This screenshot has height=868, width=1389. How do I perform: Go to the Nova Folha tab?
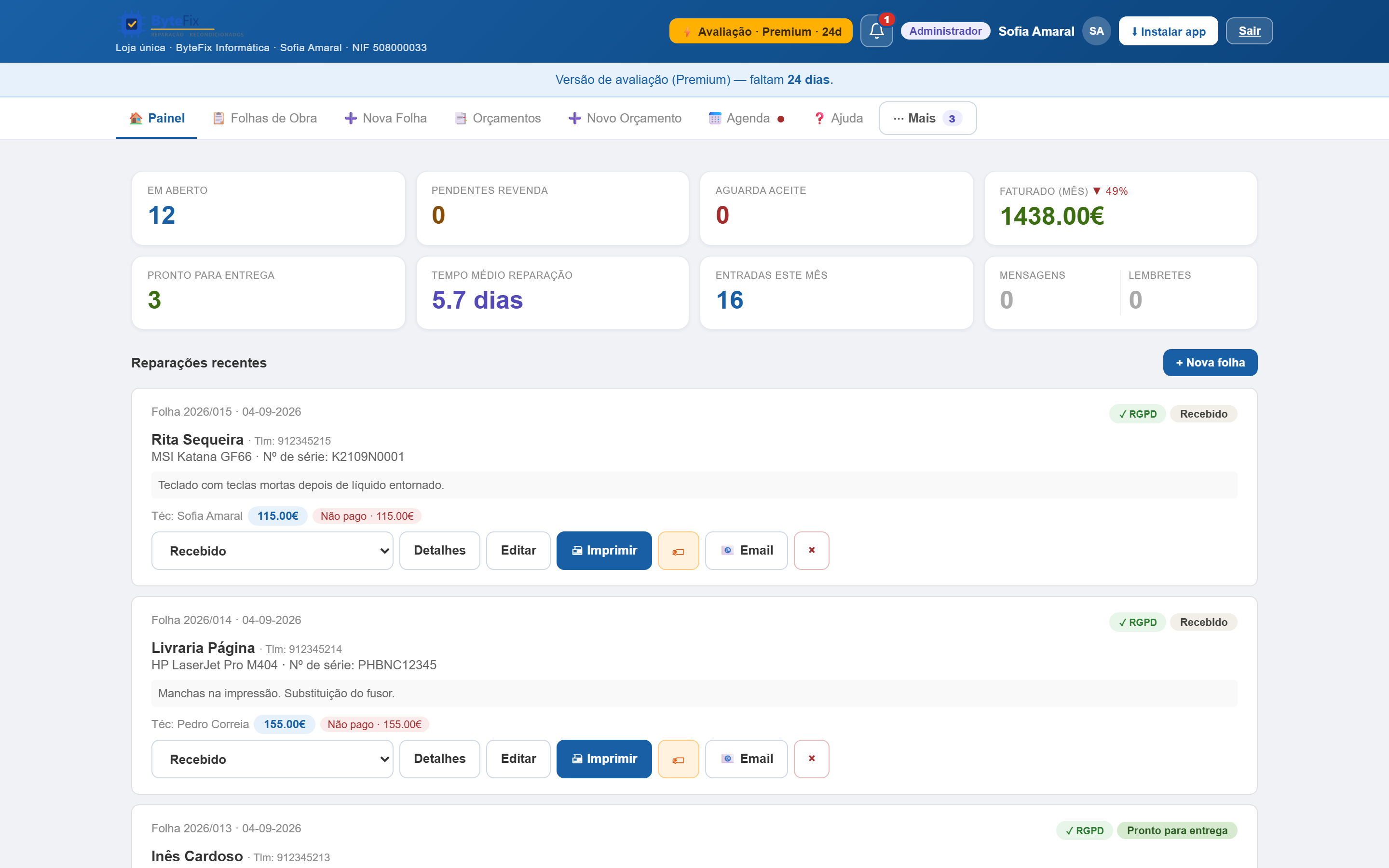(386, 118)
